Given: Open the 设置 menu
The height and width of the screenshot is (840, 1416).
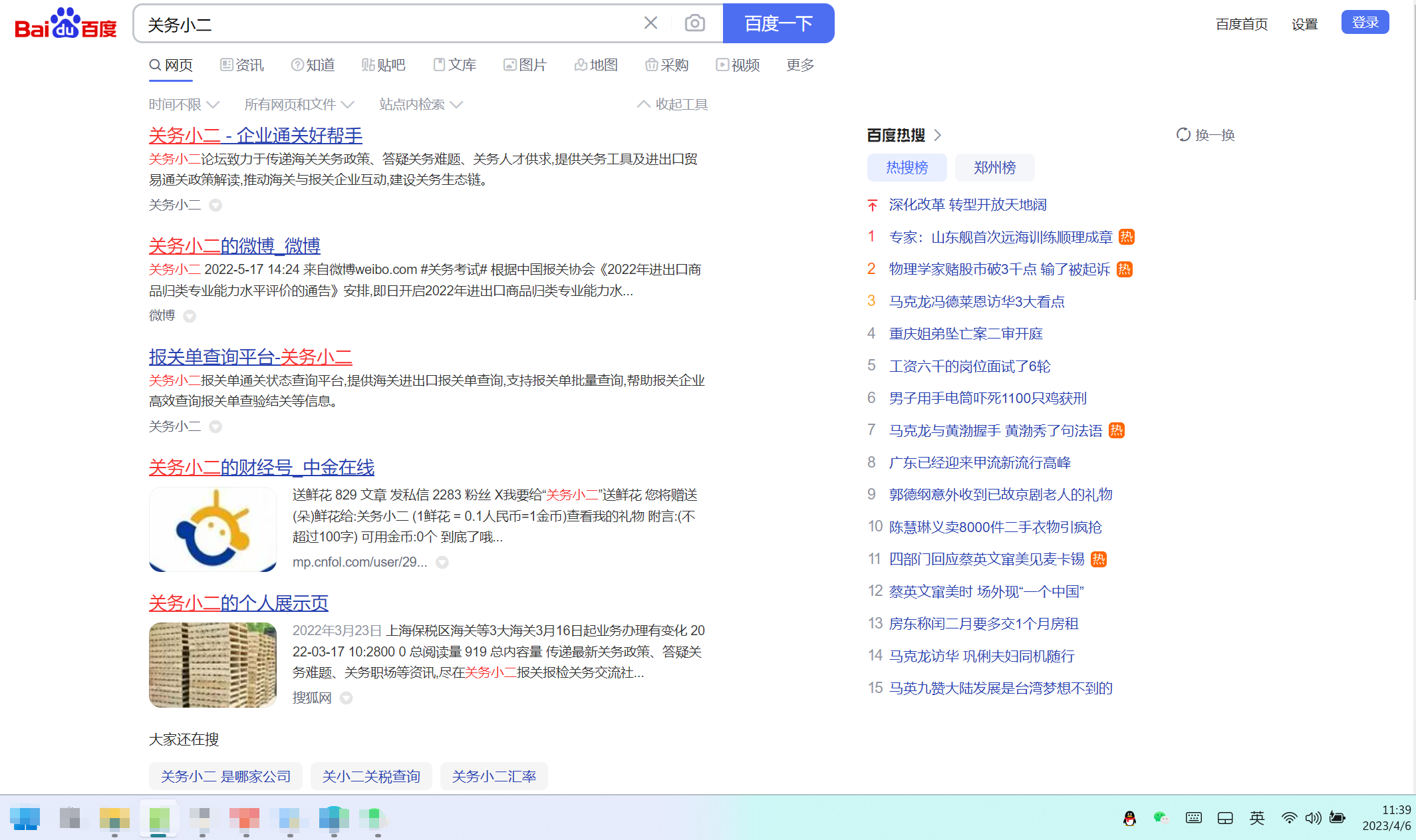Looking at the screenshot, I should click(1305, 24).
